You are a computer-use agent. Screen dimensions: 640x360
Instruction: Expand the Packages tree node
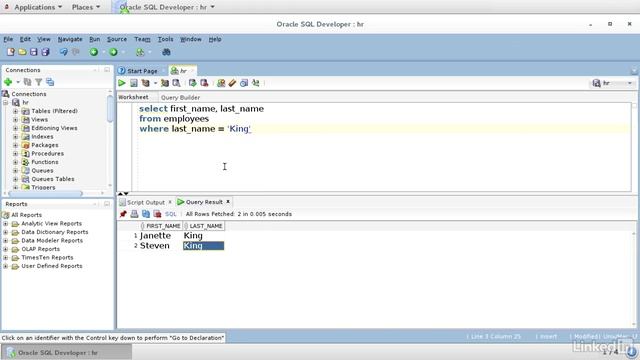(16, 145)
